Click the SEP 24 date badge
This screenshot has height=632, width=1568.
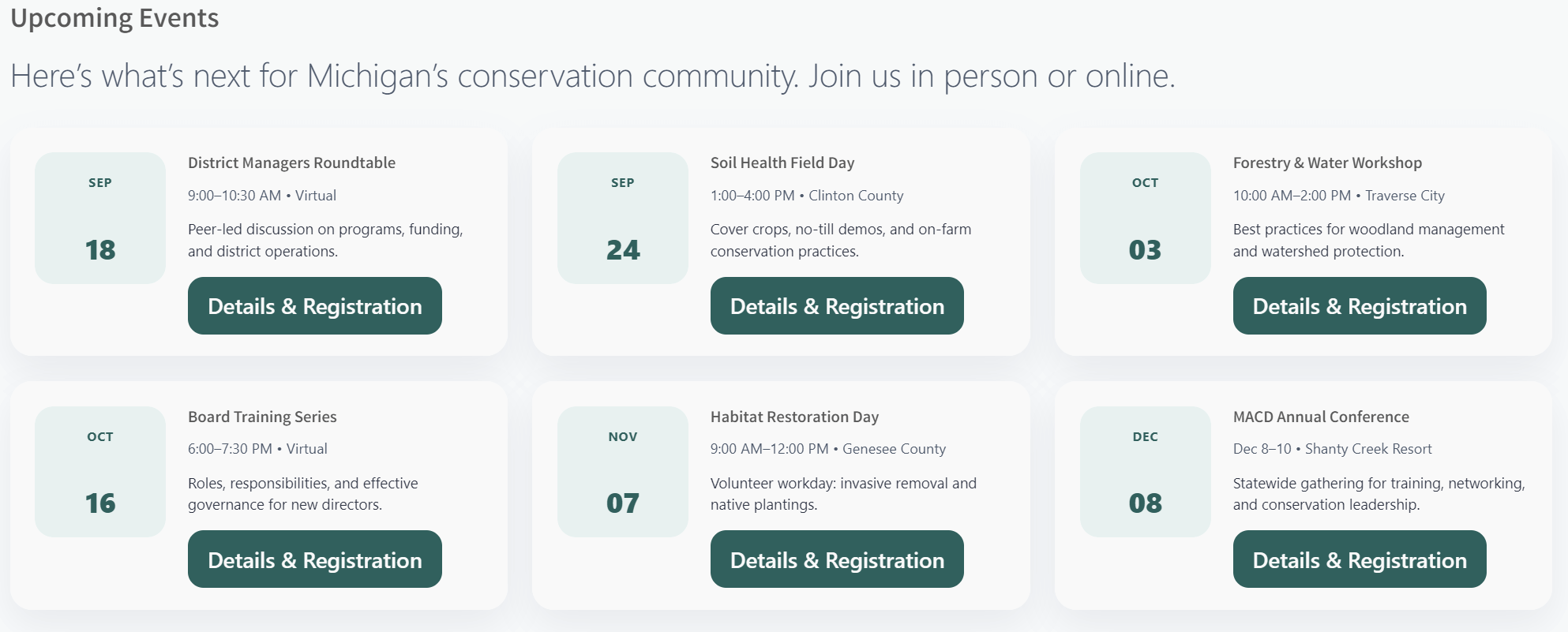[x=623, y=218]
